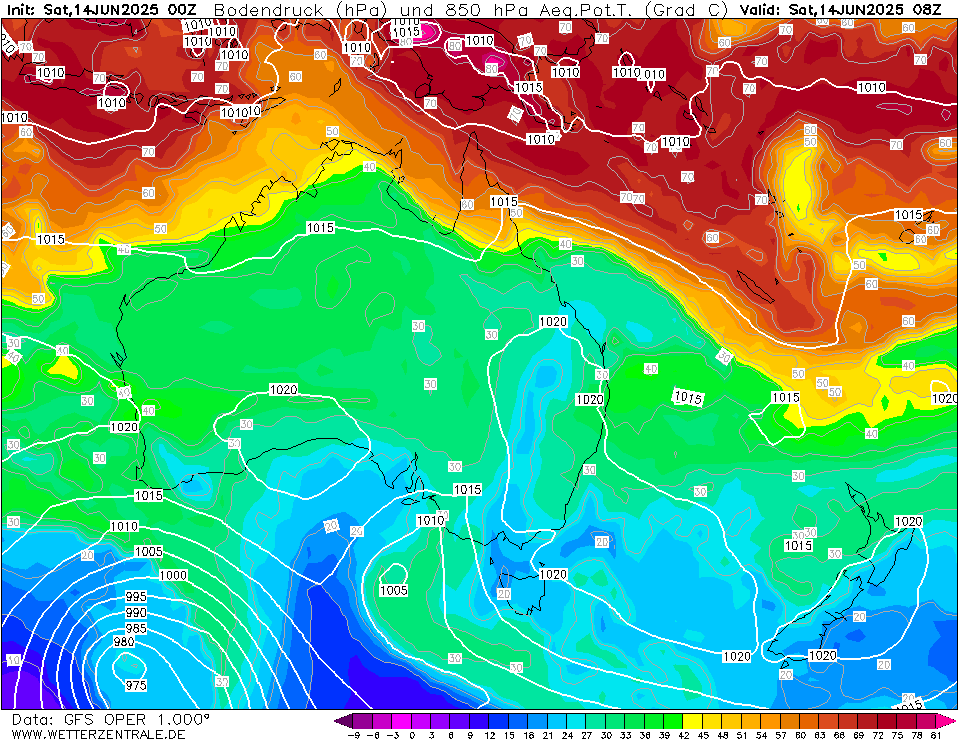Screen dimensions: 959x741
Task: Click the '57' value on the color scale
Action: [780, 735]
